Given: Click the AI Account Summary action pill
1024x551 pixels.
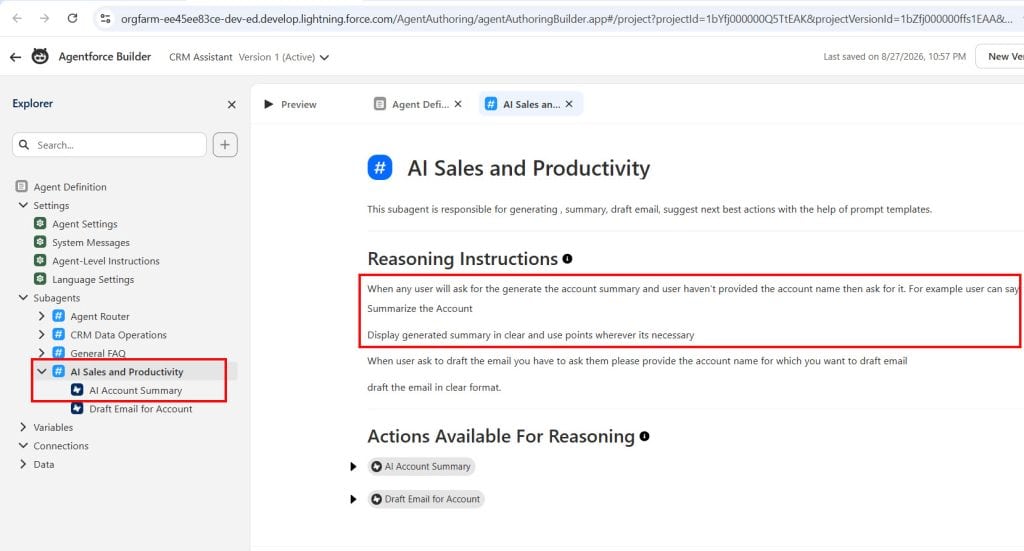Looking at the screenshot, I should 421,467.
